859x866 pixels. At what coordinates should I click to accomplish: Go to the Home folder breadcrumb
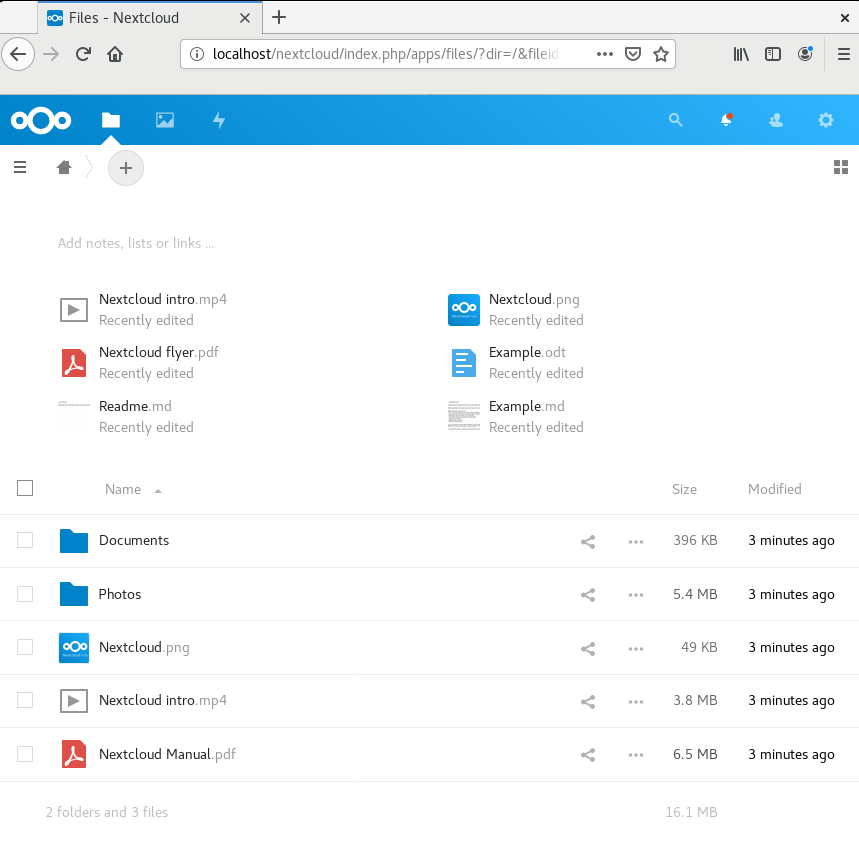[64, 167]
